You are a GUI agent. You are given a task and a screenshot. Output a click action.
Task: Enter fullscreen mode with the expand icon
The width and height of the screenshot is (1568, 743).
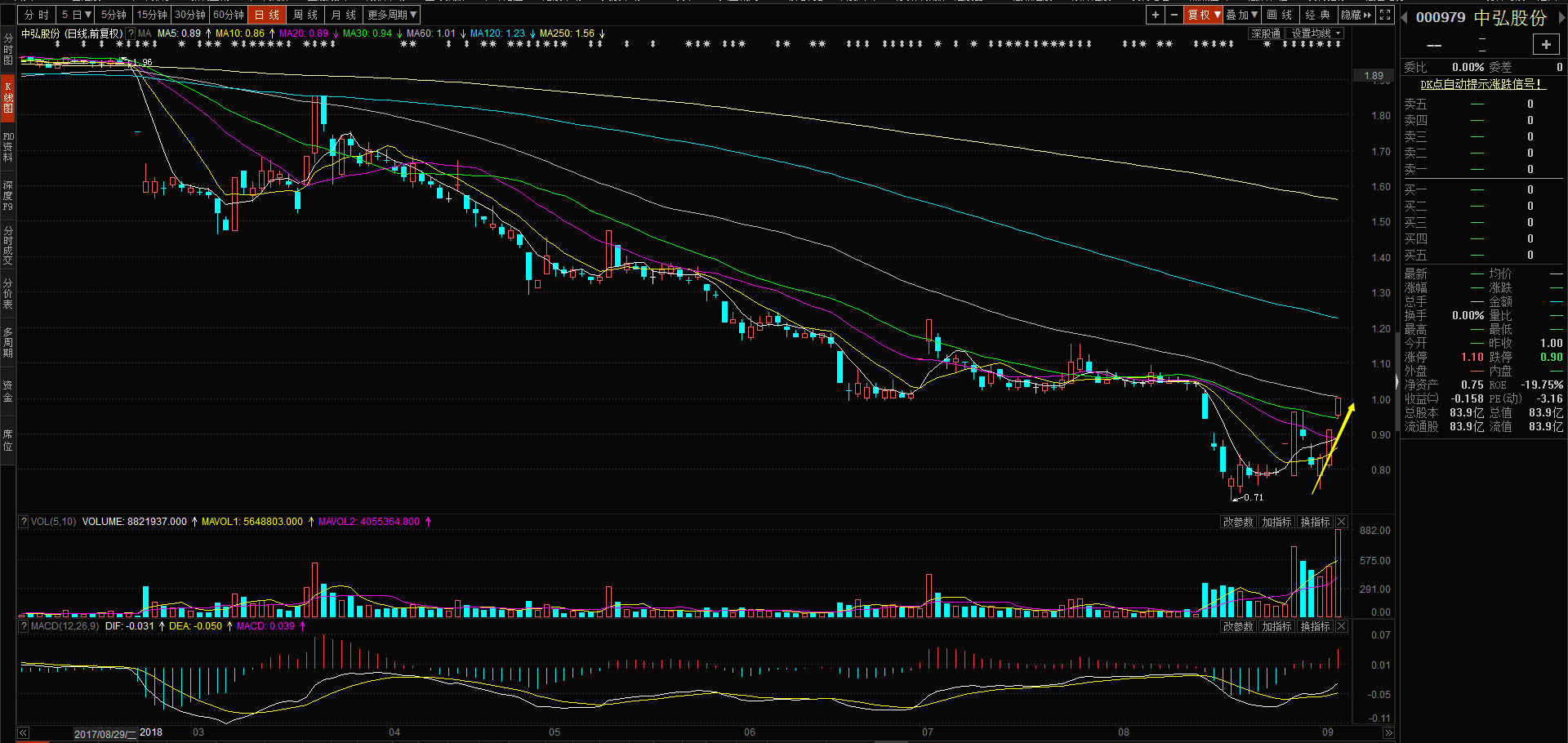click(1385, 15)
